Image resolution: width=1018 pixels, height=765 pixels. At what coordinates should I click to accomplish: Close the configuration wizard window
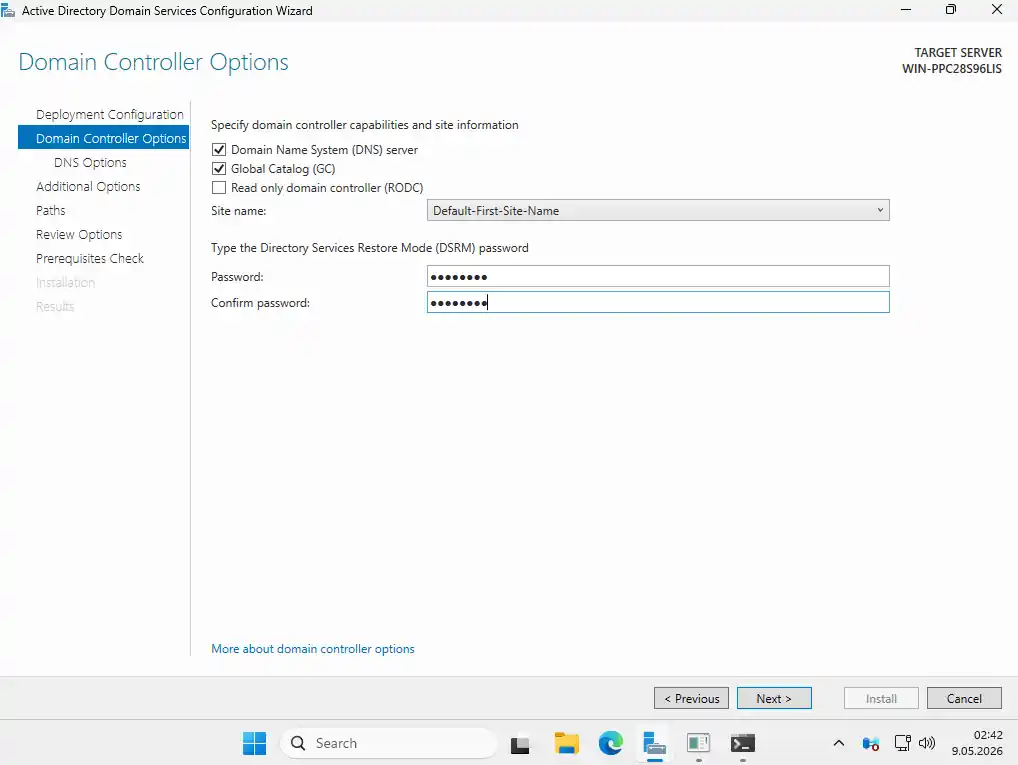point(997,10)
